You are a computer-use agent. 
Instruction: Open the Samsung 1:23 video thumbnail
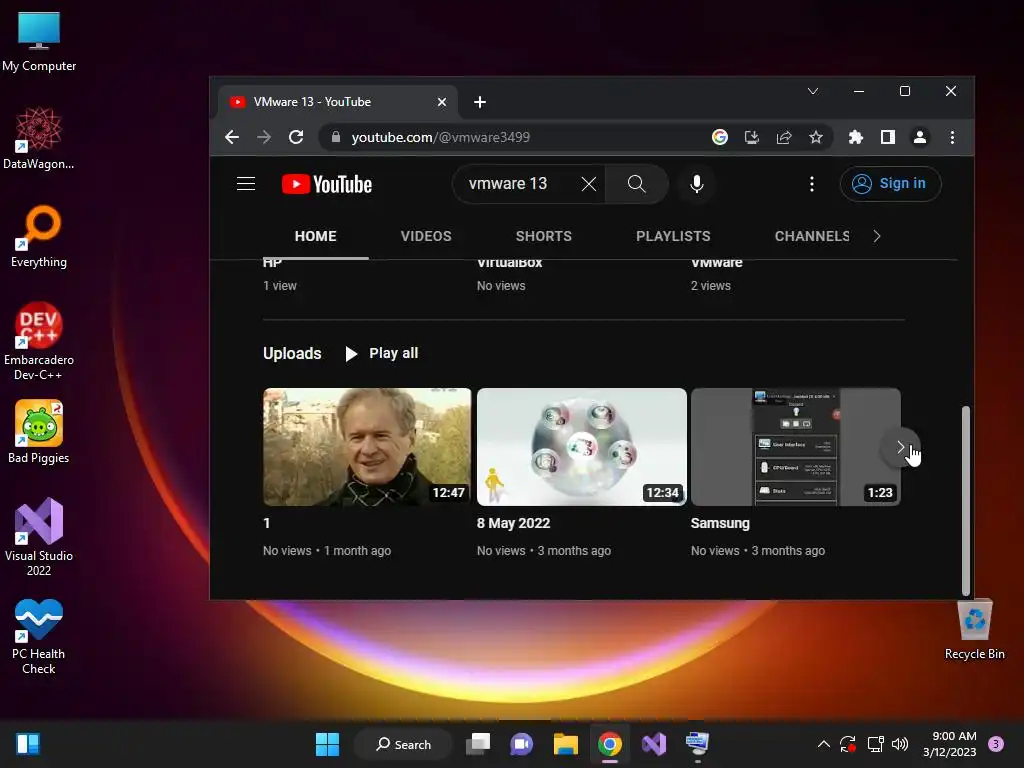(x=795, y=447)
